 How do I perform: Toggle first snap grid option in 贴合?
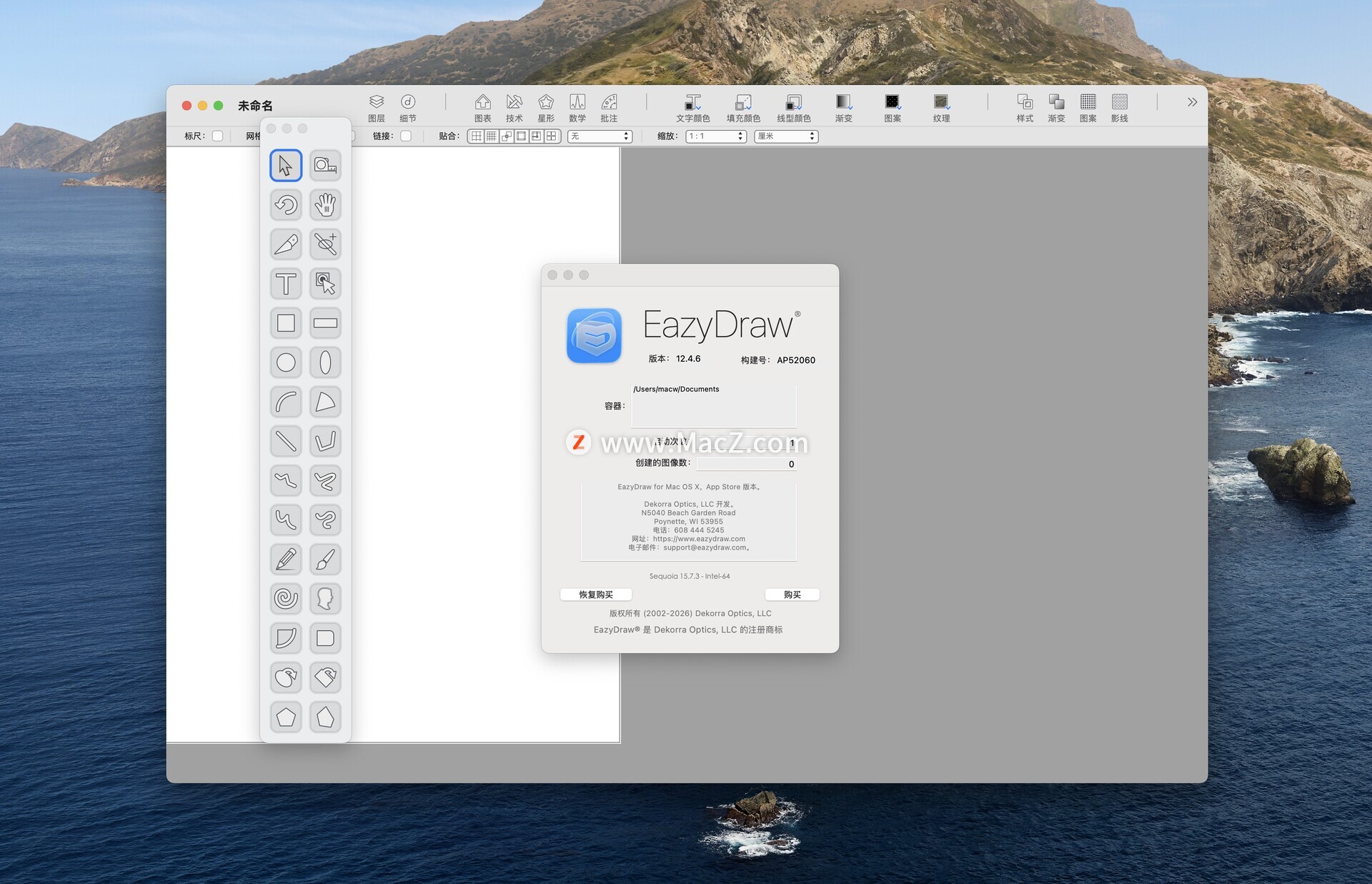coord(477,136)
